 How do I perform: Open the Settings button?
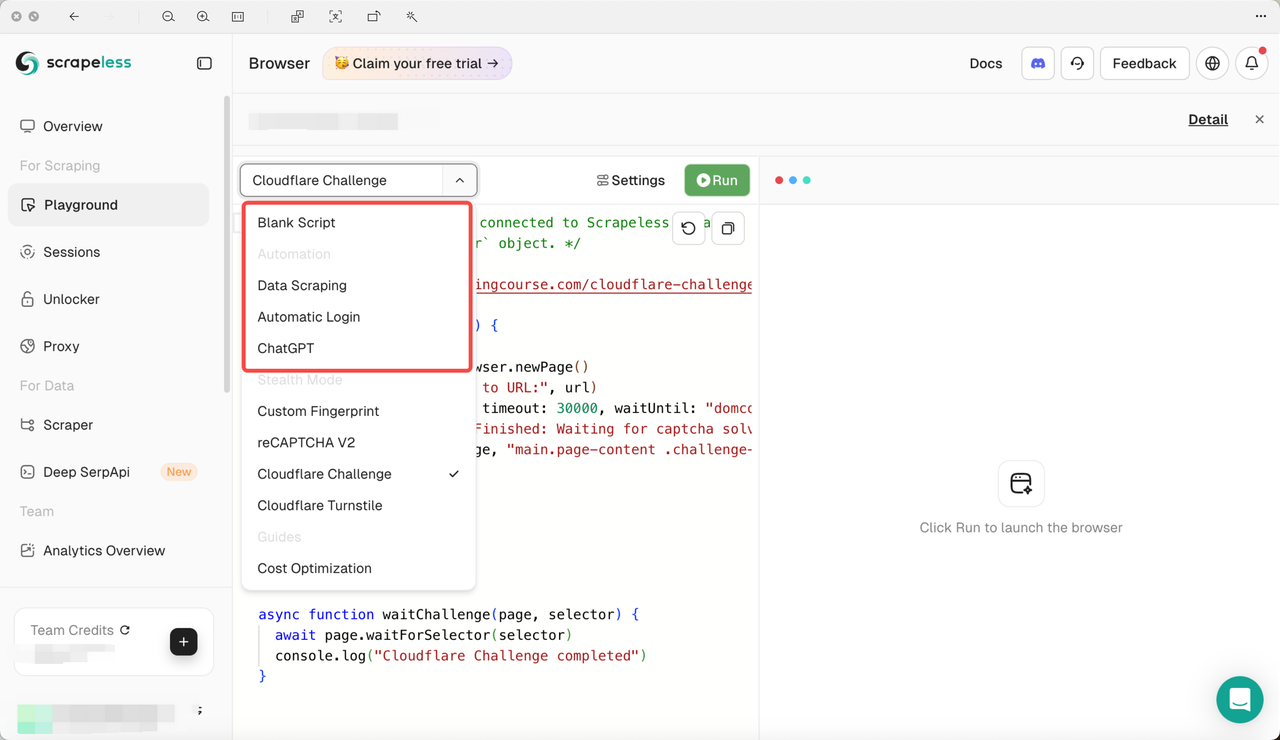[x=630, y=180]
